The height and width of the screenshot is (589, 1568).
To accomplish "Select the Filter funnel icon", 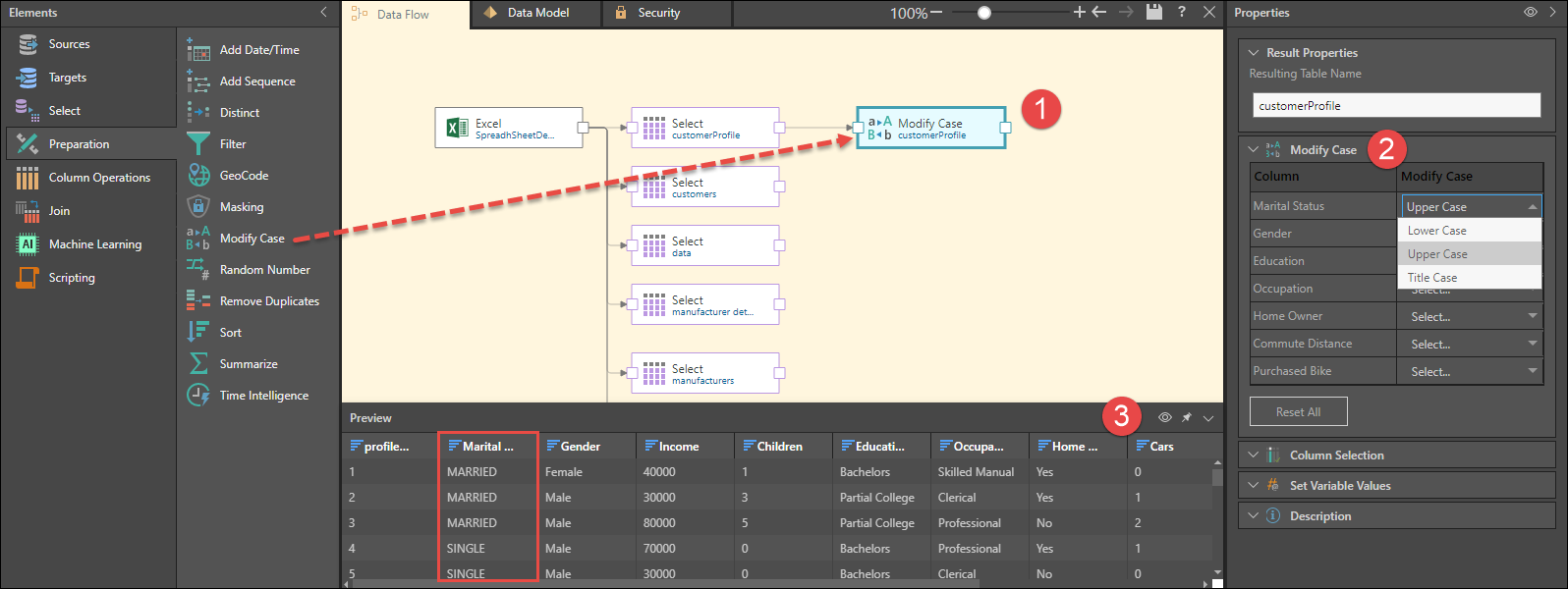I will 198,143.
